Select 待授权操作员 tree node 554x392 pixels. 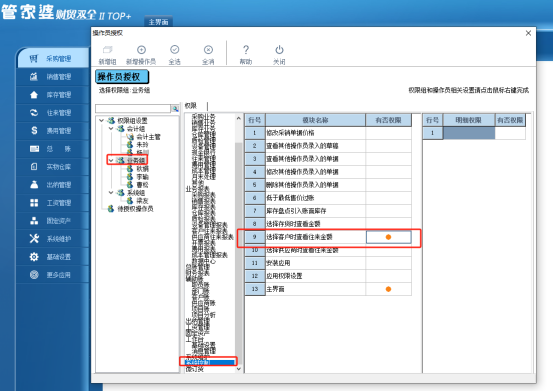pos(135,209)
